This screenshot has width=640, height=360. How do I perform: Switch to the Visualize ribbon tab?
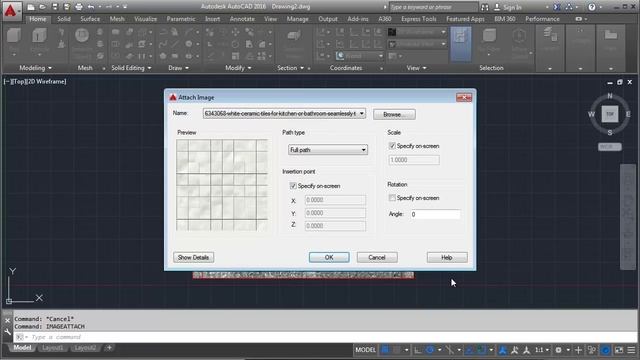tap(146, 19)
